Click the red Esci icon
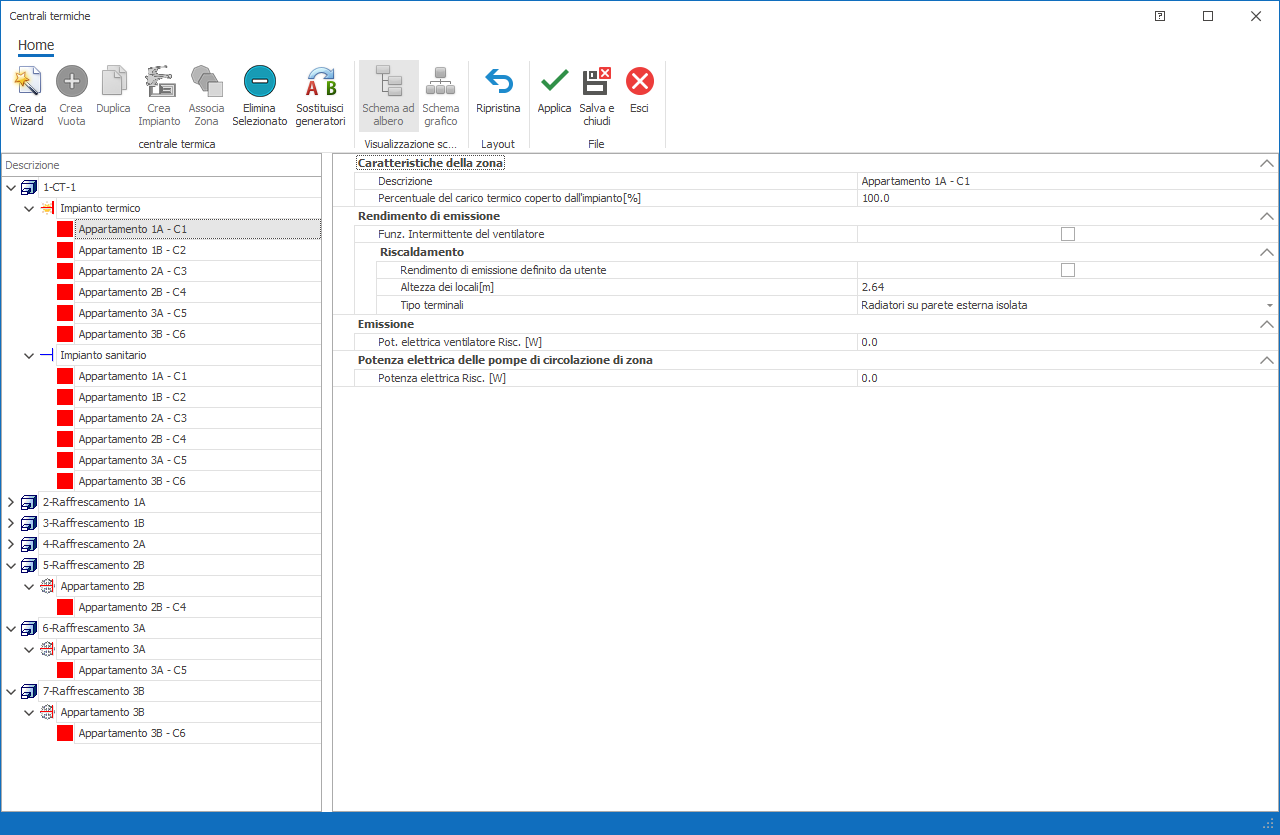Image resolution: width=1280 pixels, height=835 pixels. click(x=639, y=82)
